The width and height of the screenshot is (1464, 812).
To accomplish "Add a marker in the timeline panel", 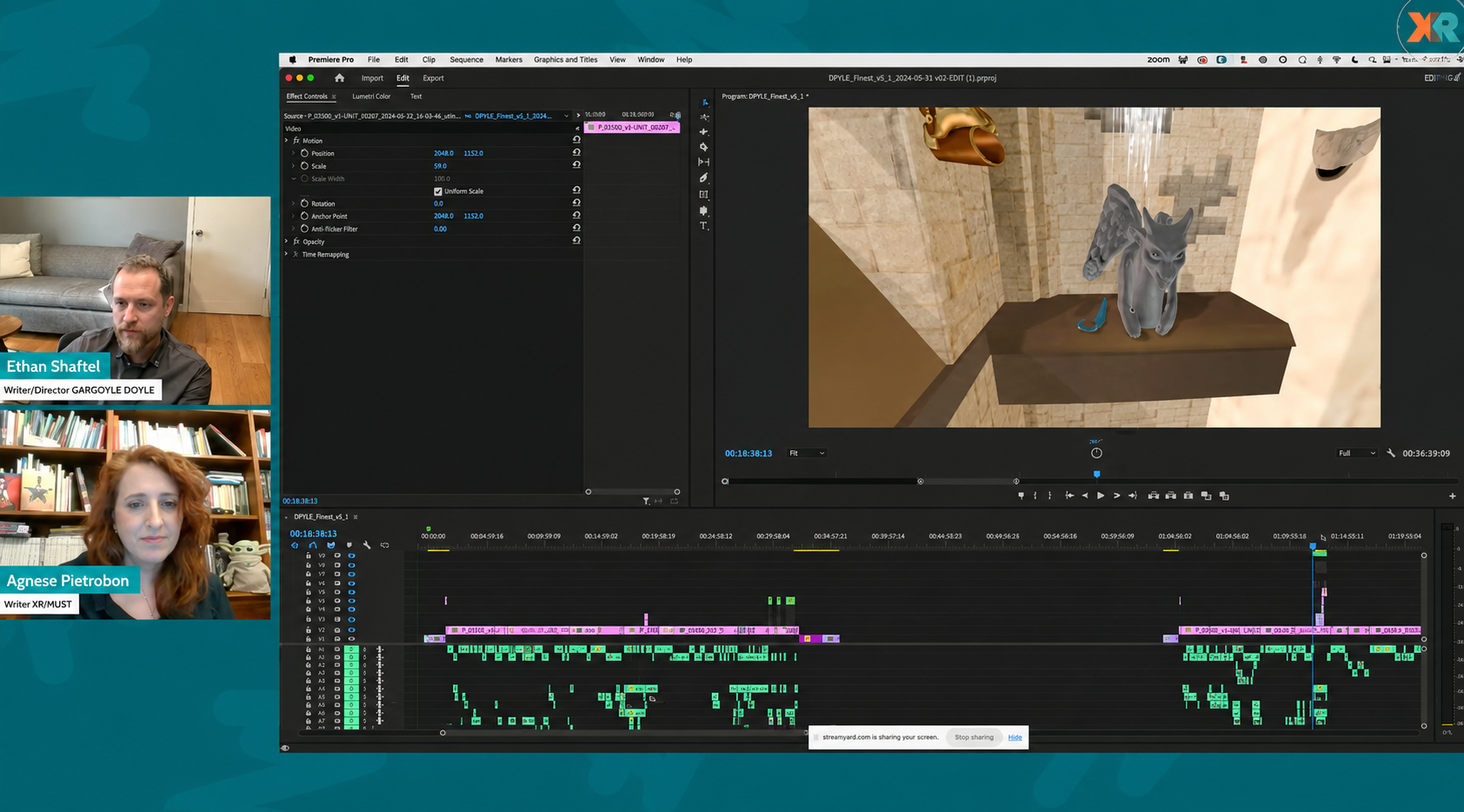I will tap(349, 545).
